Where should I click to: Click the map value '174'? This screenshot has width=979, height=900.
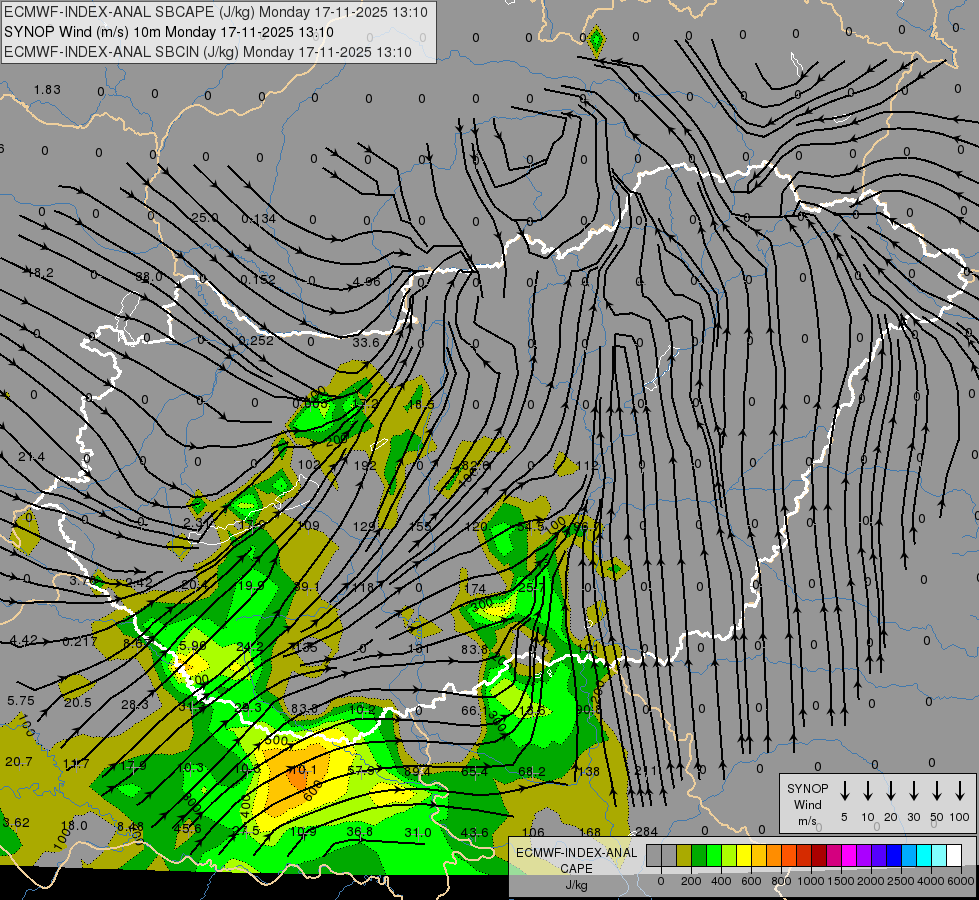coord(475,588)
